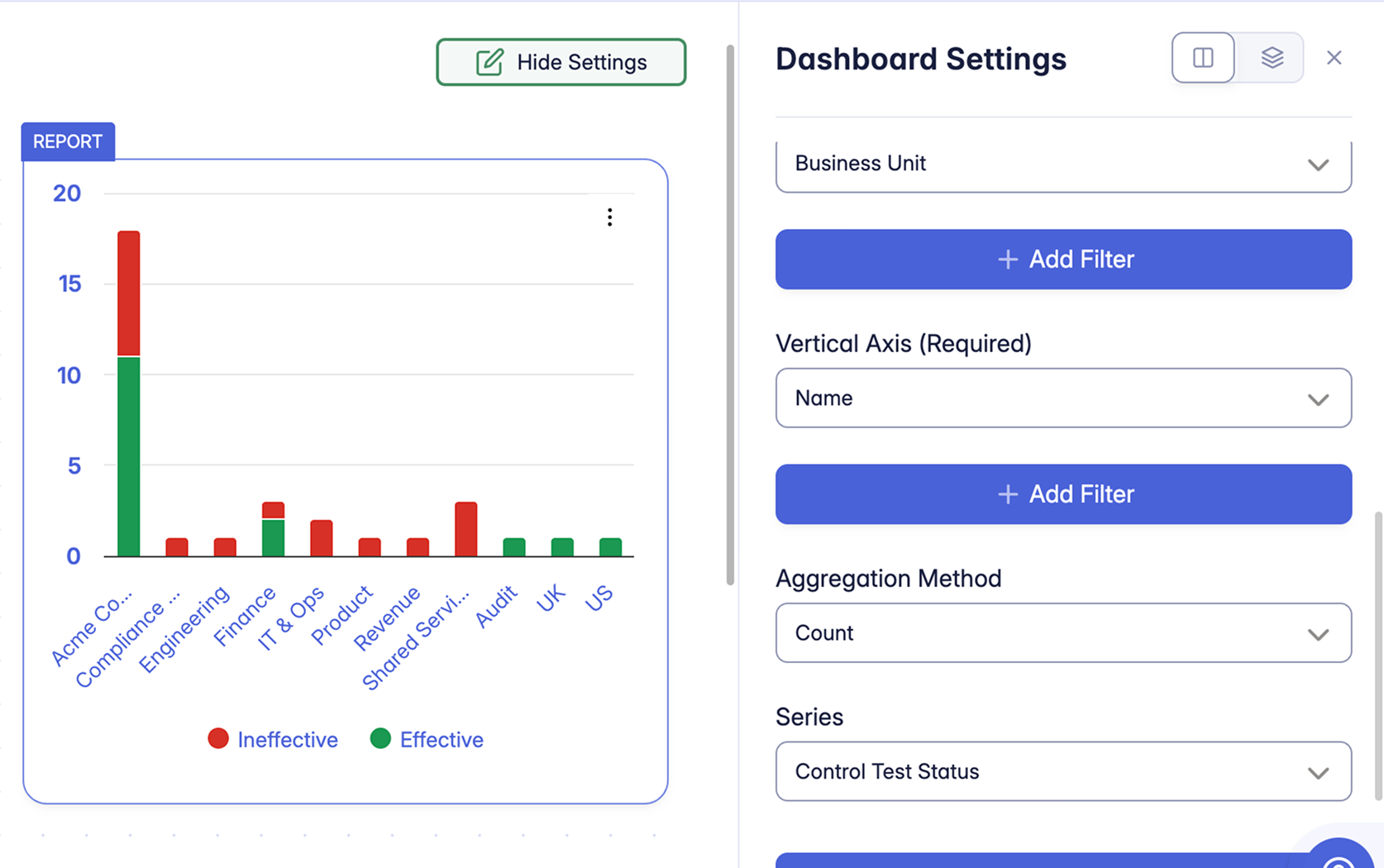The height and width of the screenshot is (868, 1384).
Task: Click the red Shared Services bar
Action: click(466, 529)
